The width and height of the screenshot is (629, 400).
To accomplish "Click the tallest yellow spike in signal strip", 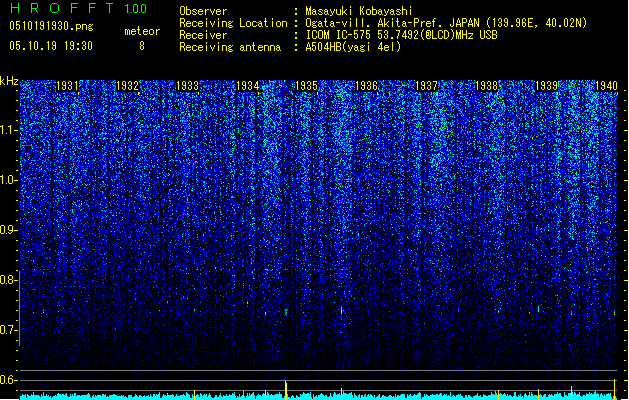I will 286,390.
